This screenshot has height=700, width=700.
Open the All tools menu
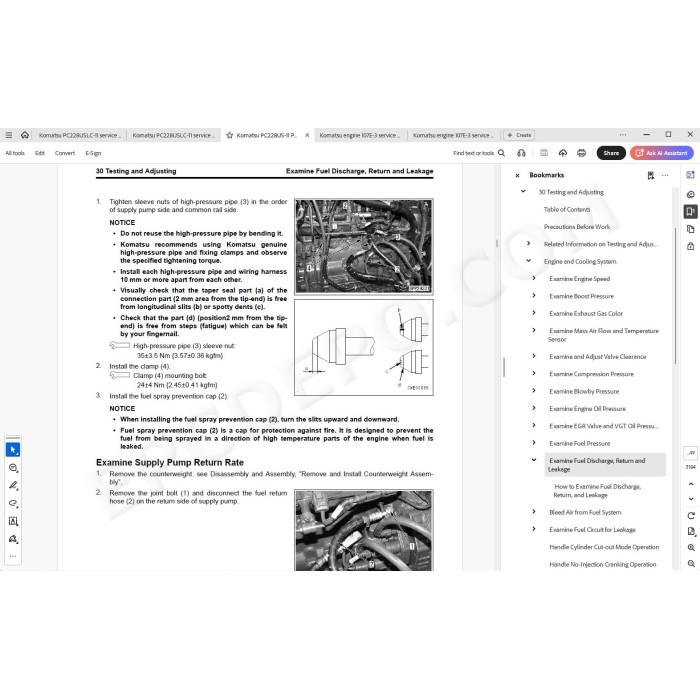[15, 153]
